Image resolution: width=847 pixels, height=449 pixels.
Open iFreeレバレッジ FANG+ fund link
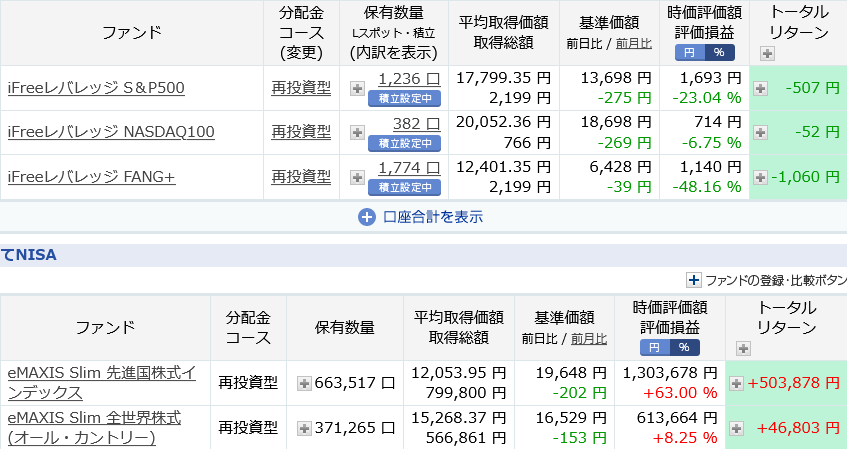point(91,177)
